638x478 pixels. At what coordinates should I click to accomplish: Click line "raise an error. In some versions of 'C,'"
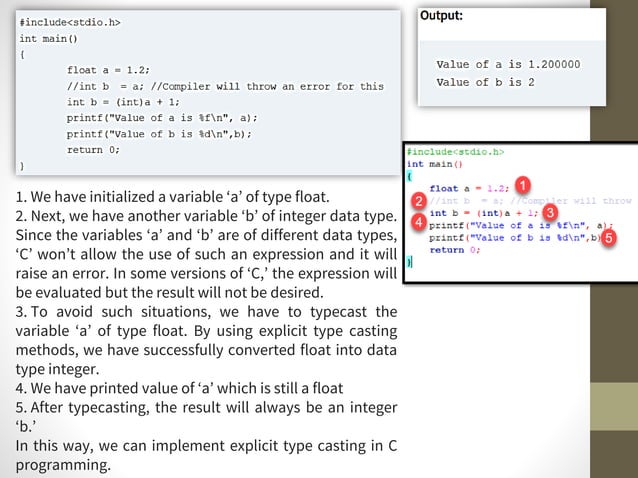pos(206,273)
